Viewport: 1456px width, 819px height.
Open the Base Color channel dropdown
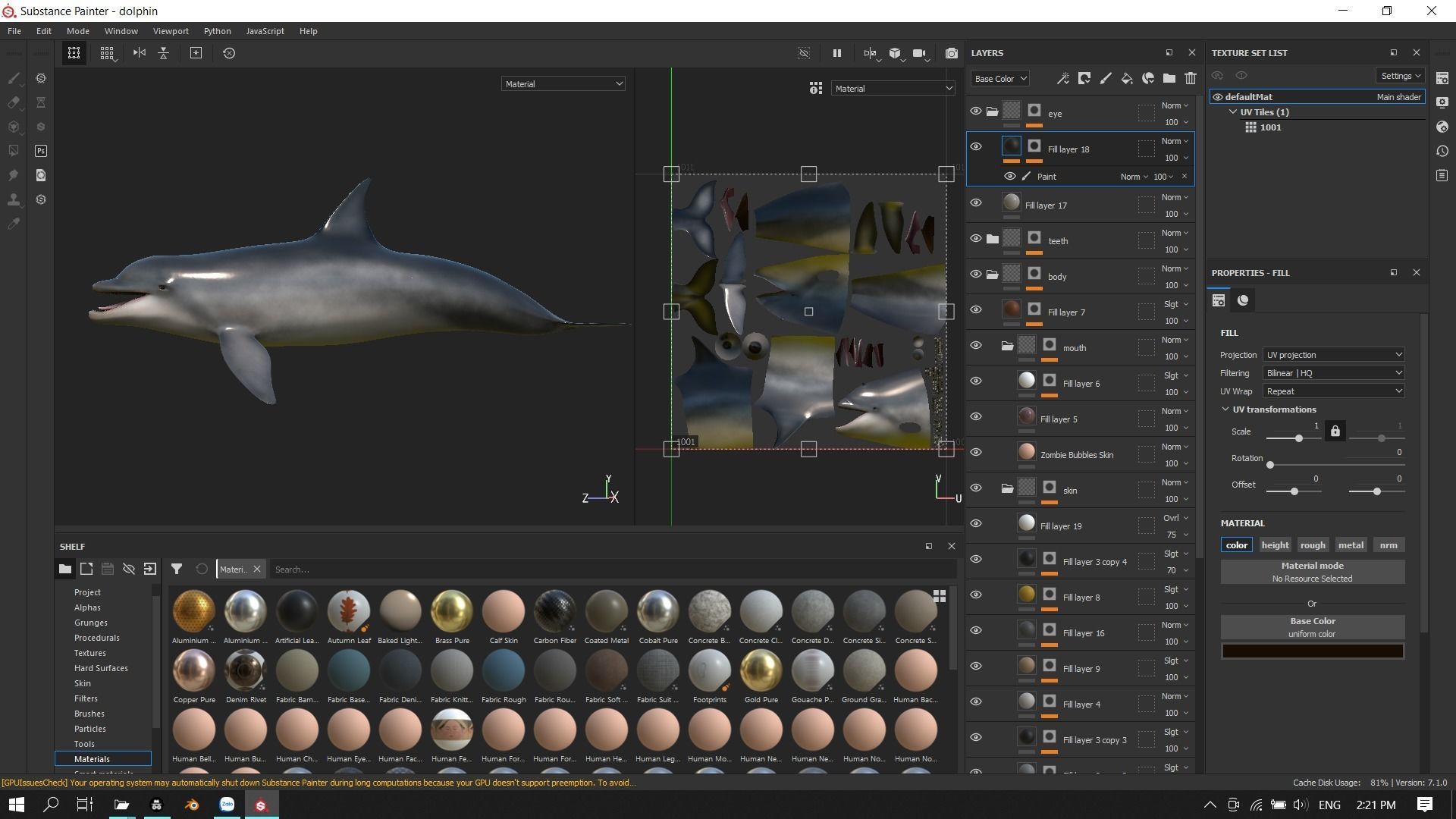point(999,79)
